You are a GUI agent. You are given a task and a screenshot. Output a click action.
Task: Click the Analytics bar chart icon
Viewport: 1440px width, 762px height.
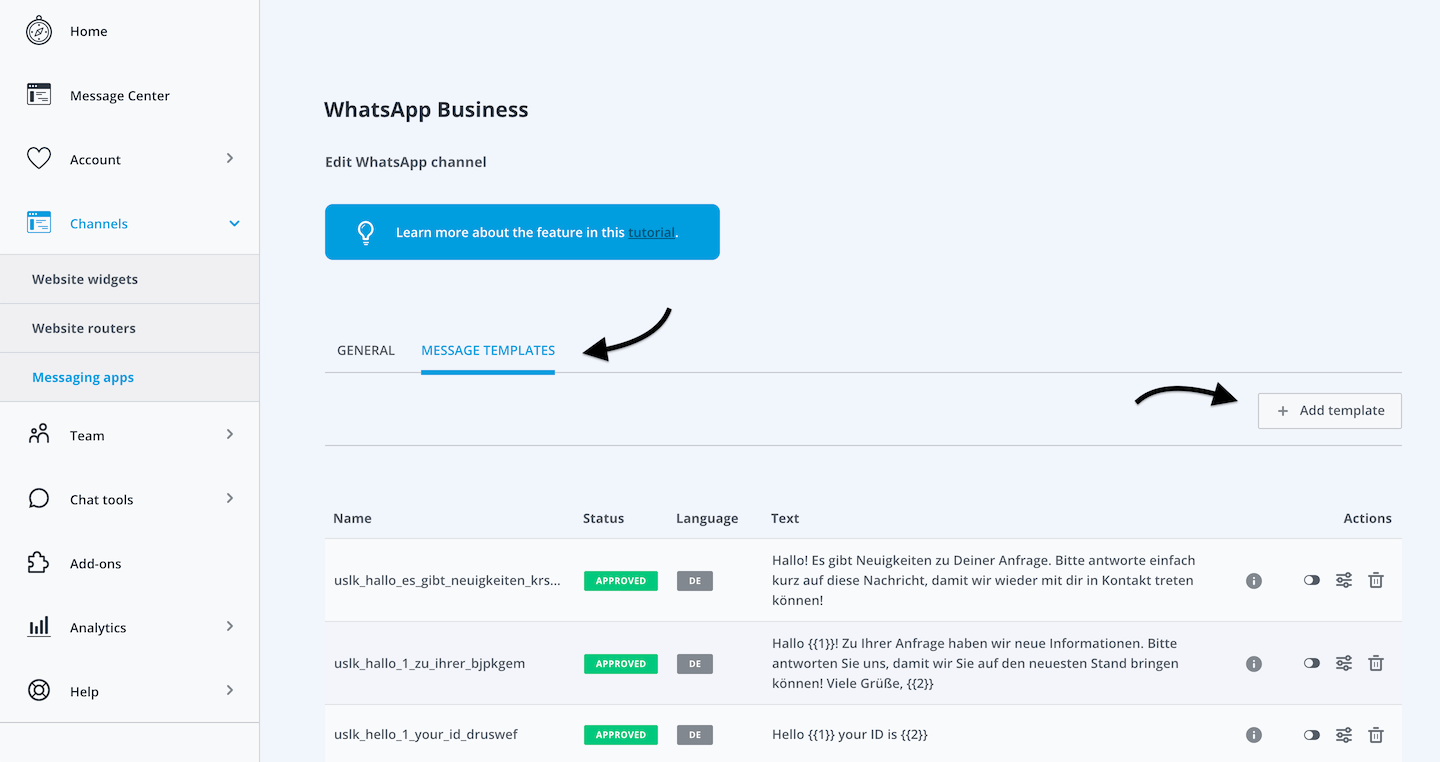(x=39, y=627)
